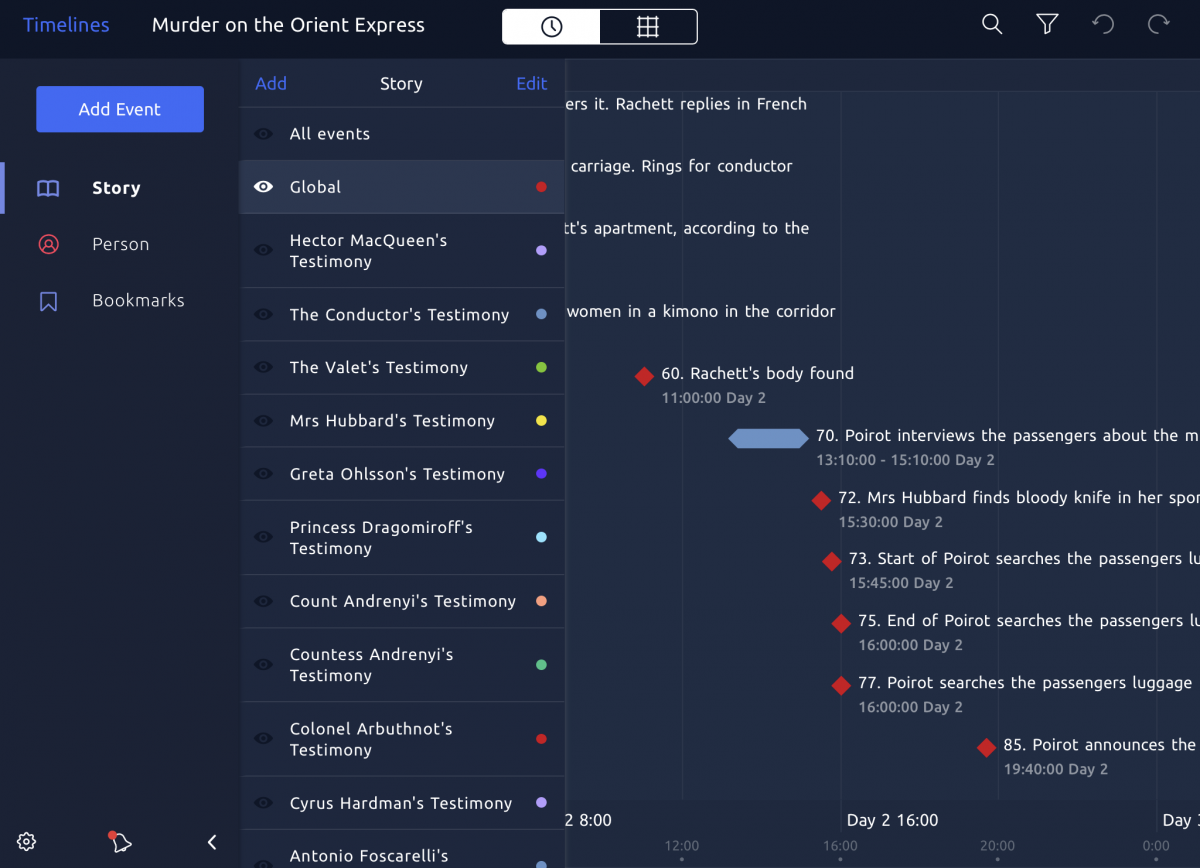Switch to spreadsheet grid view
The height and width of the screenshot is (868, 1200).
[x=648, y=27]
